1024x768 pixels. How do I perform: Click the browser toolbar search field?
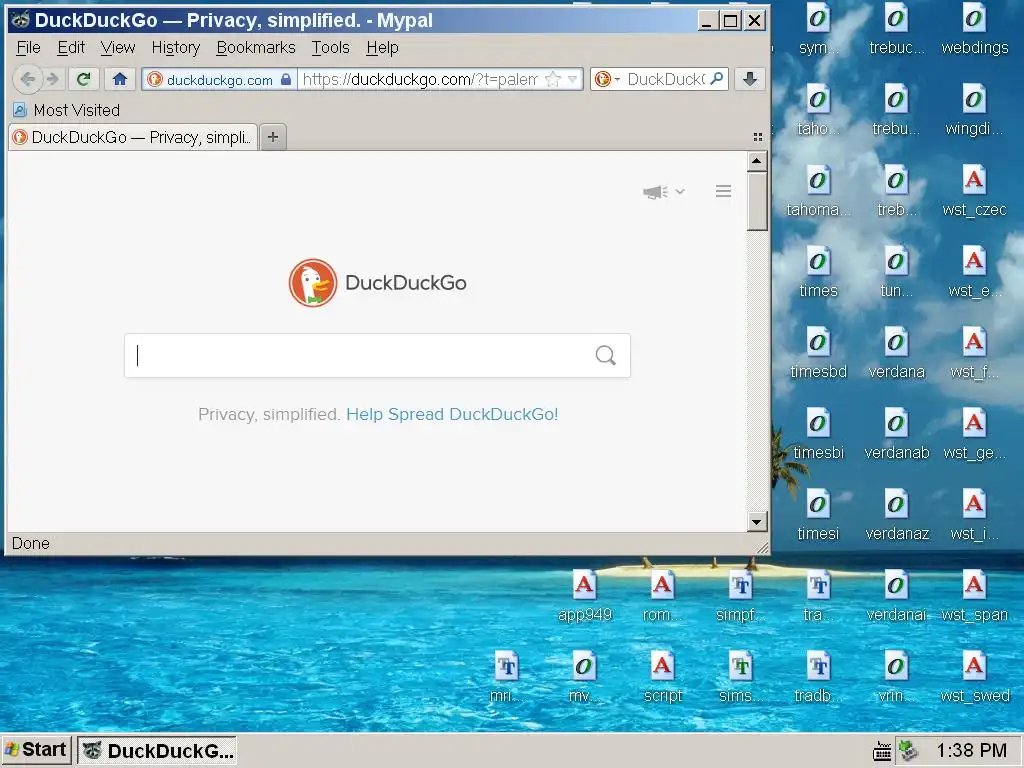tap(666, 80)
